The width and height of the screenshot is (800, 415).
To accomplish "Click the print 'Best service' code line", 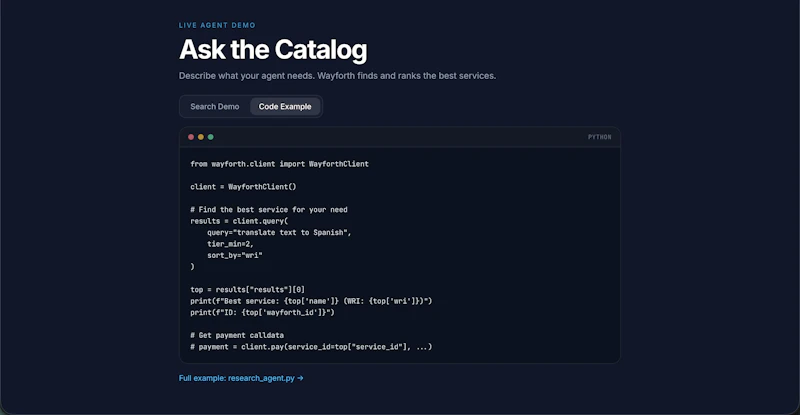I will click(x=311, y=301).
